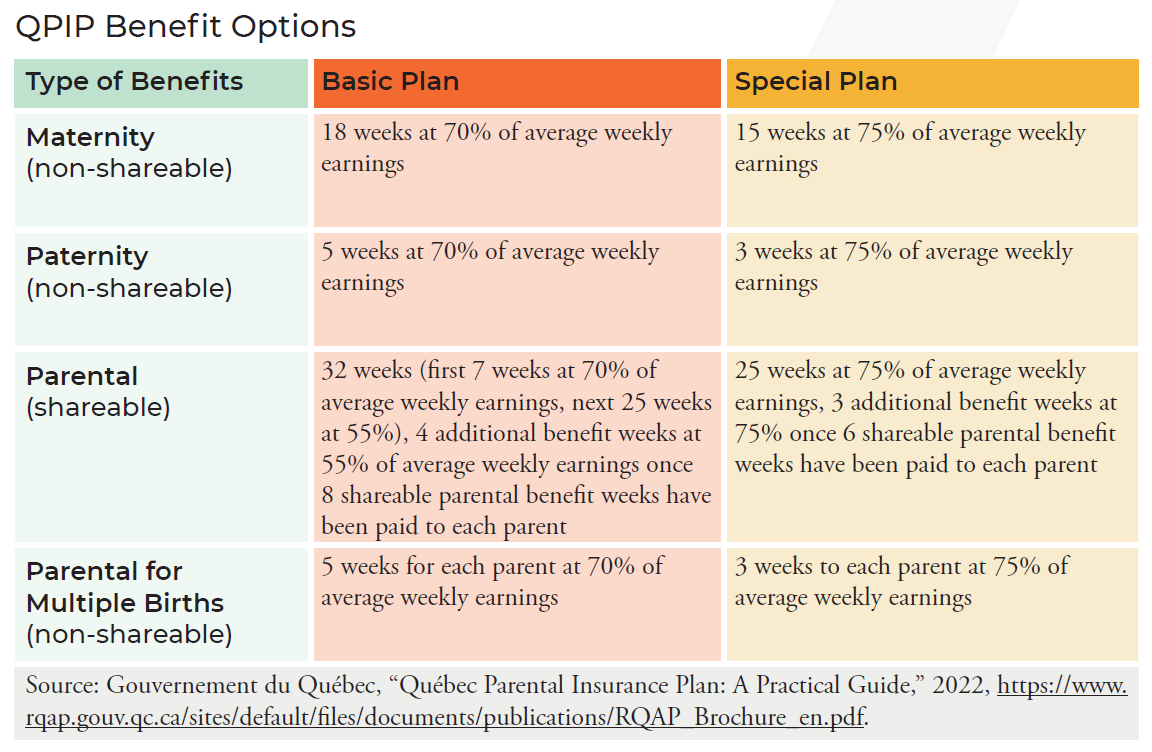Click the bold 'Parental' row heading
Image resolution: width=1152 pixels, height=752 pixels.
(82, 376)
